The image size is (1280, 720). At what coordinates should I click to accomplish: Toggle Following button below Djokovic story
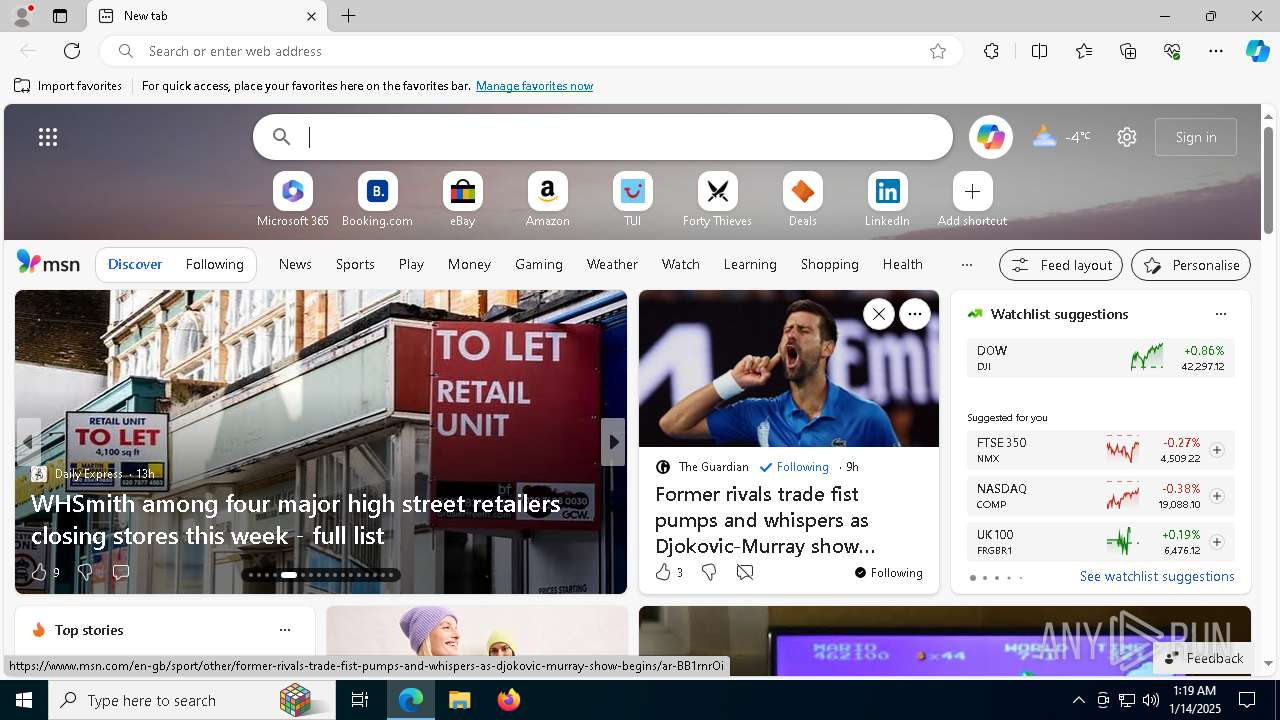[888, 573]
